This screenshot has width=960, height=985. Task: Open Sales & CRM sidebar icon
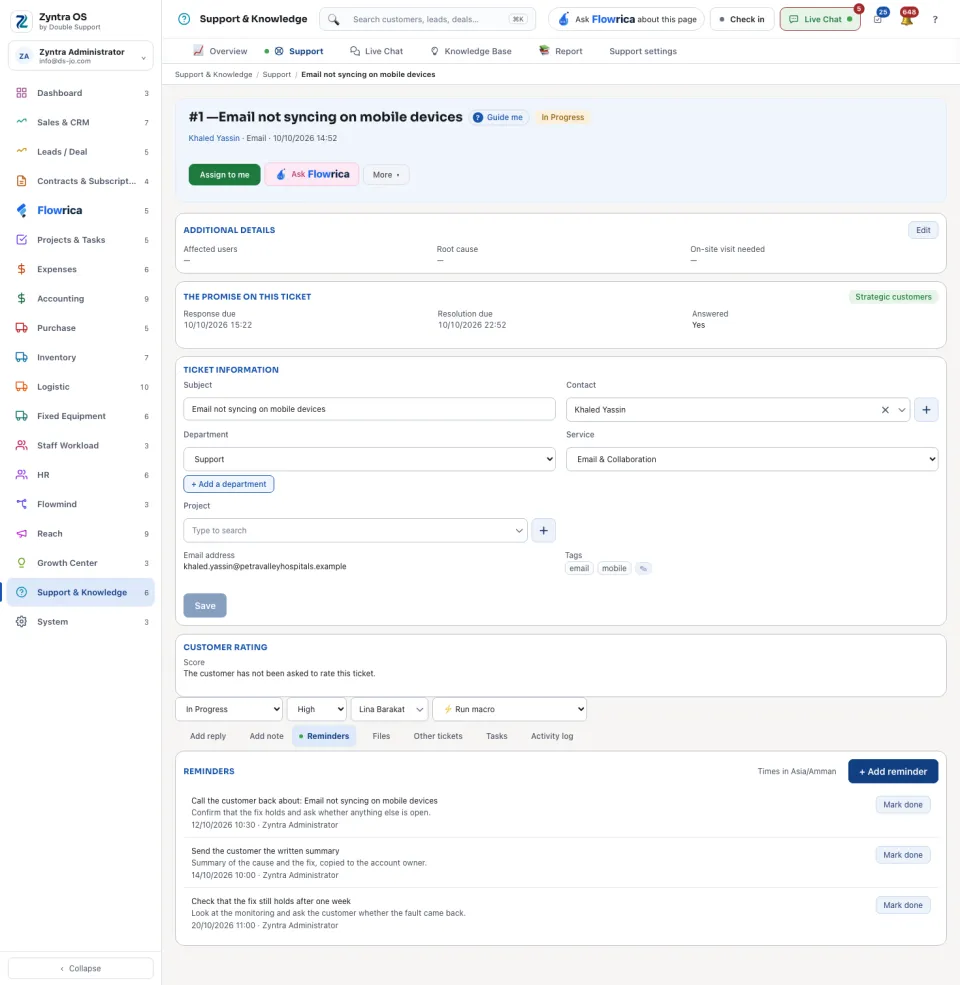[21, 122]
